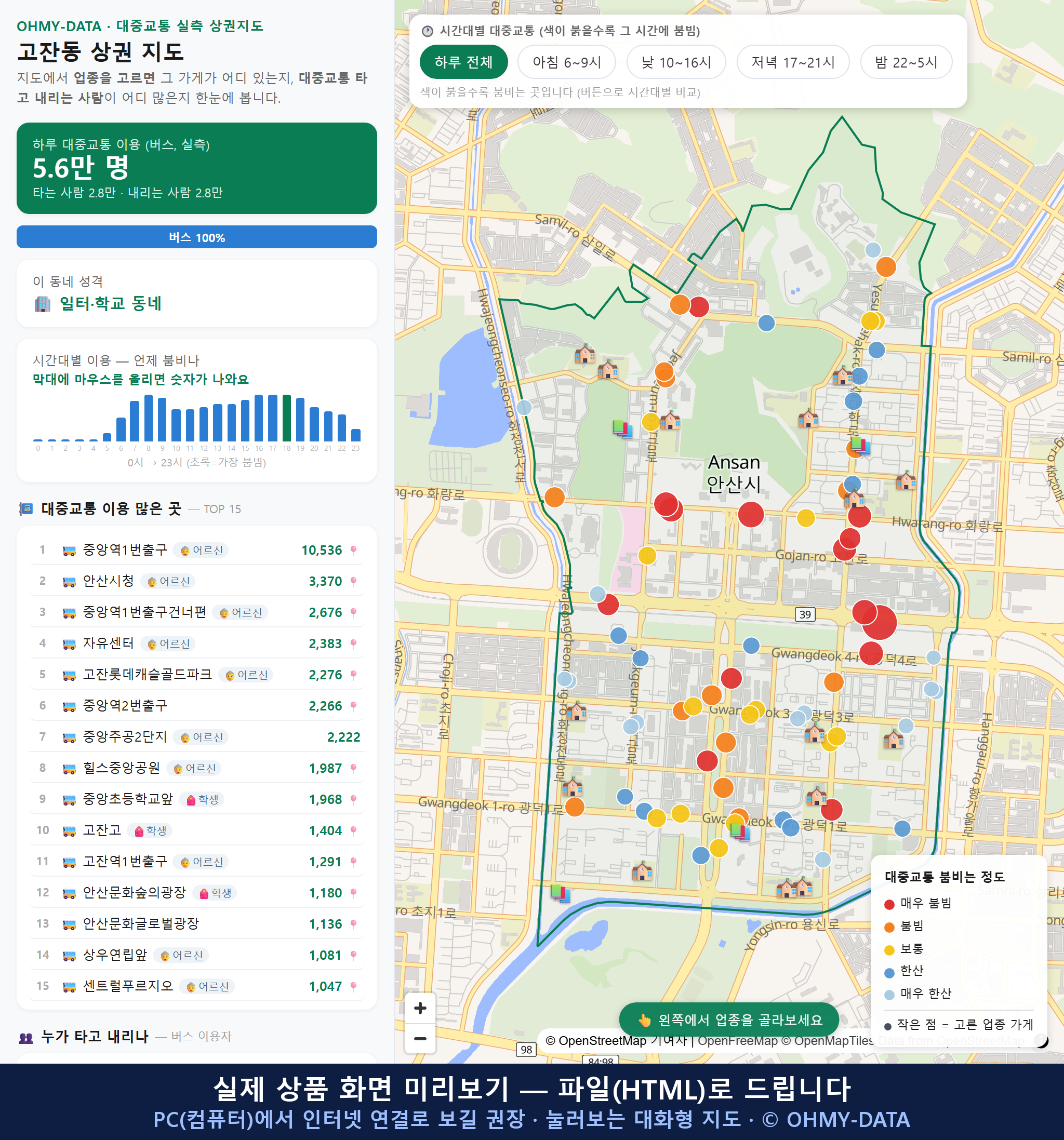Click the 3,370 value on 안산시청 row
This screenshot has height=1140, width=1064.
pyautogui.click(x=325, y=582)
